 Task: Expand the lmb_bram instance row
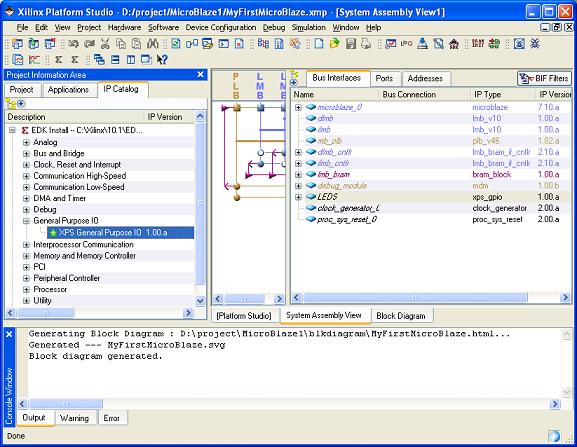point(298,175)
